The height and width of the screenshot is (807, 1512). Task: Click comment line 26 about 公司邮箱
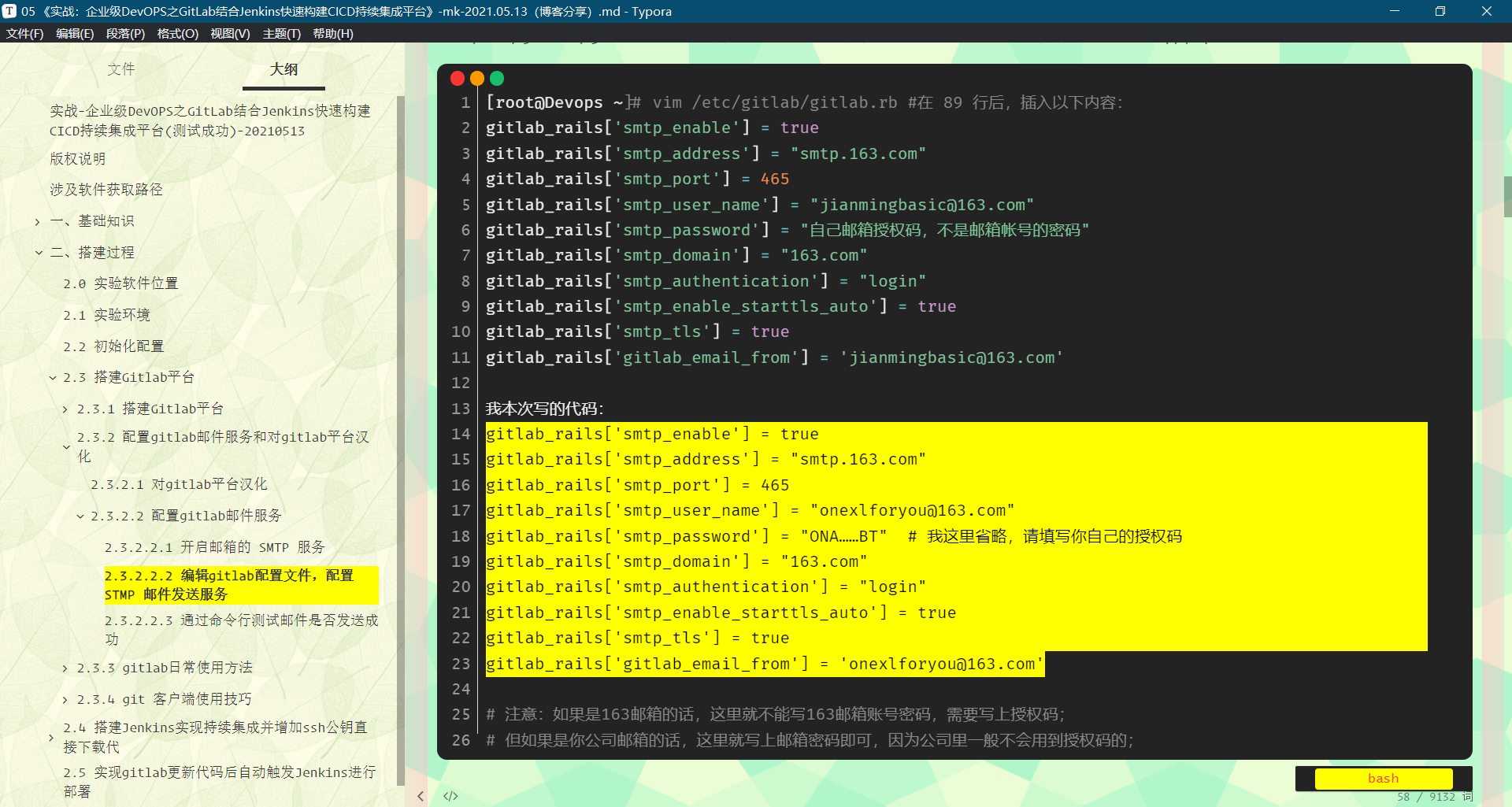coord(810,740)
